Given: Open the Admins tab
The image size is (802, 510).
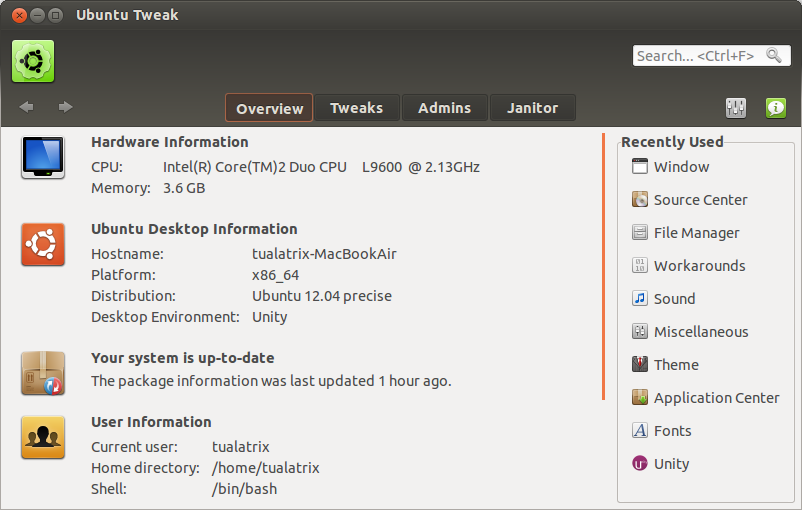Looking at the screenshot, I should point(444,108).
